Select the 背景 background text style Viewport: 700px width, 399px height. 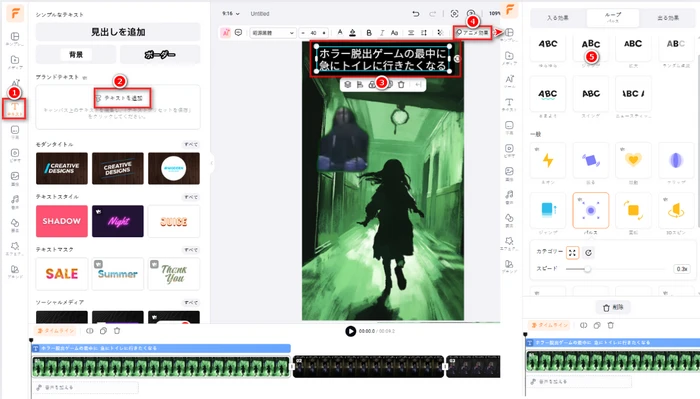75,54
